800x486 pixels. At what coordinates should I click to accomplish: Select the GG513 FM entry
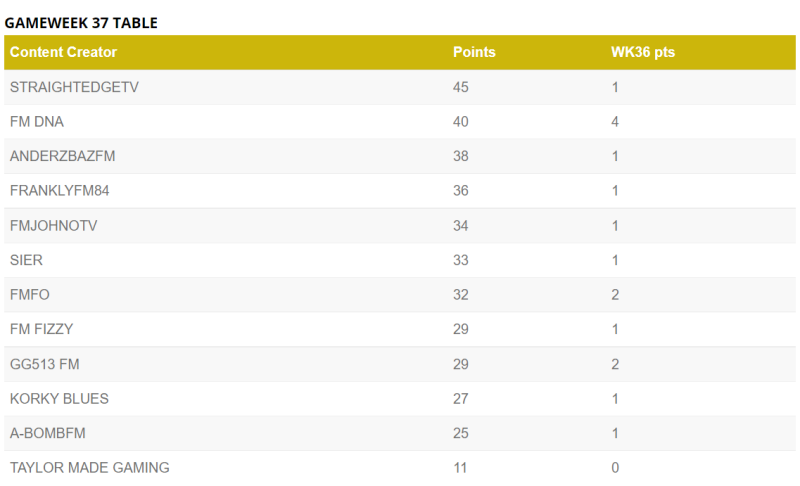pyautogui.click(x=44, y=364)
